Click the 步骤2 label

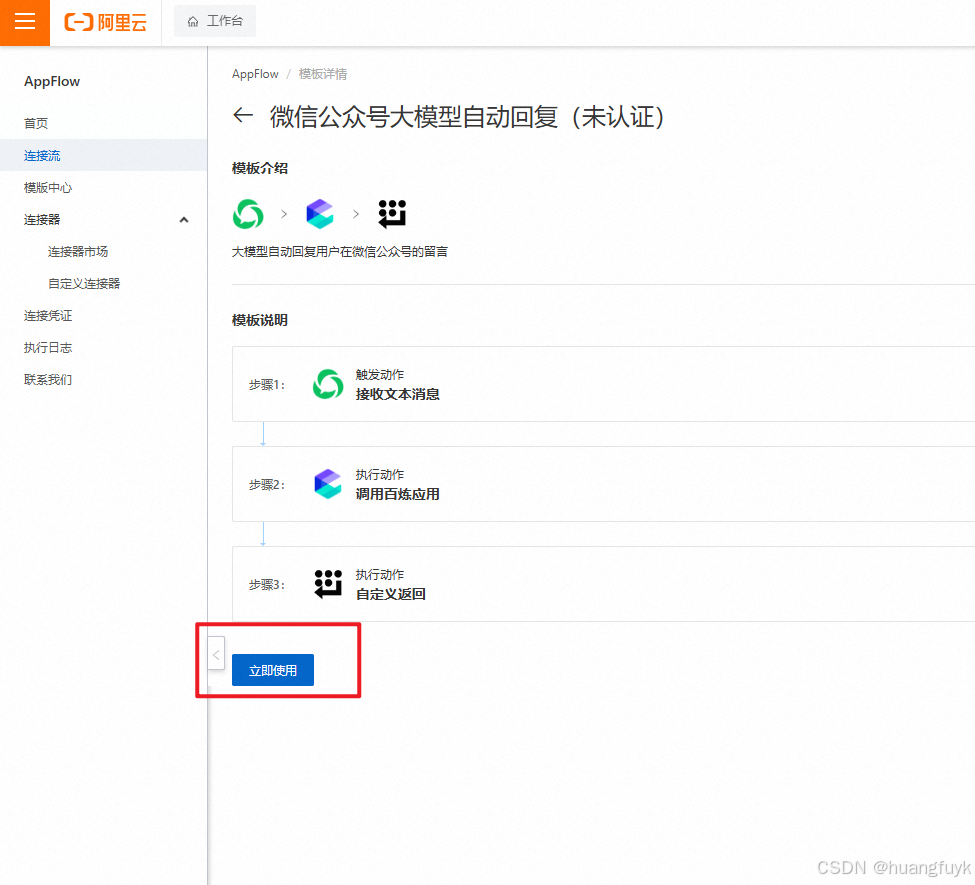point(267,484)
